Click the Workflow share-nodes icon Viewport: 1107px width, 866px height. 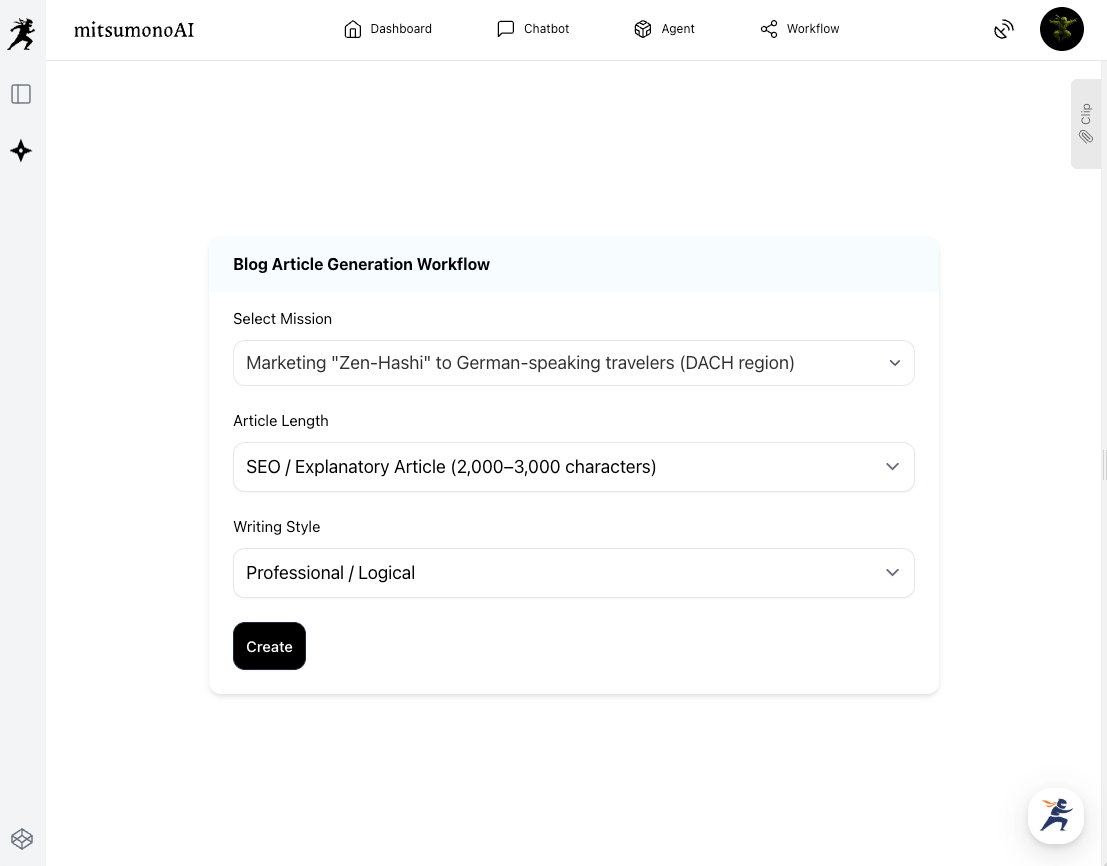tap(768, 29)
